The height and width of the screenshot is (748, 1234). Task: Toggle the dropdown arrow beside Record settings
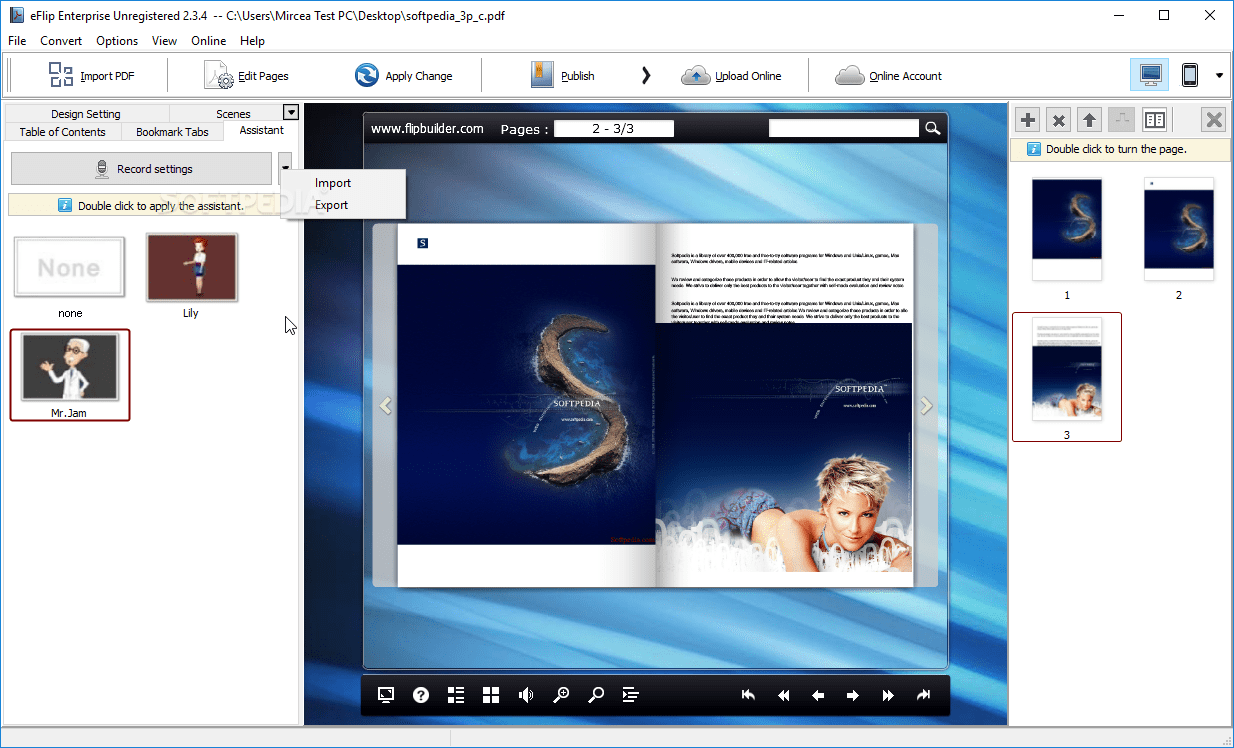click(286, 169)
